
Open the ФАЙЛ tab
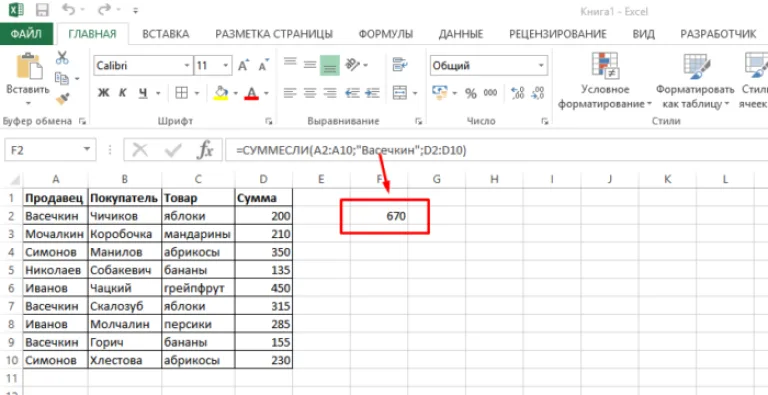[x=26, y=34]
